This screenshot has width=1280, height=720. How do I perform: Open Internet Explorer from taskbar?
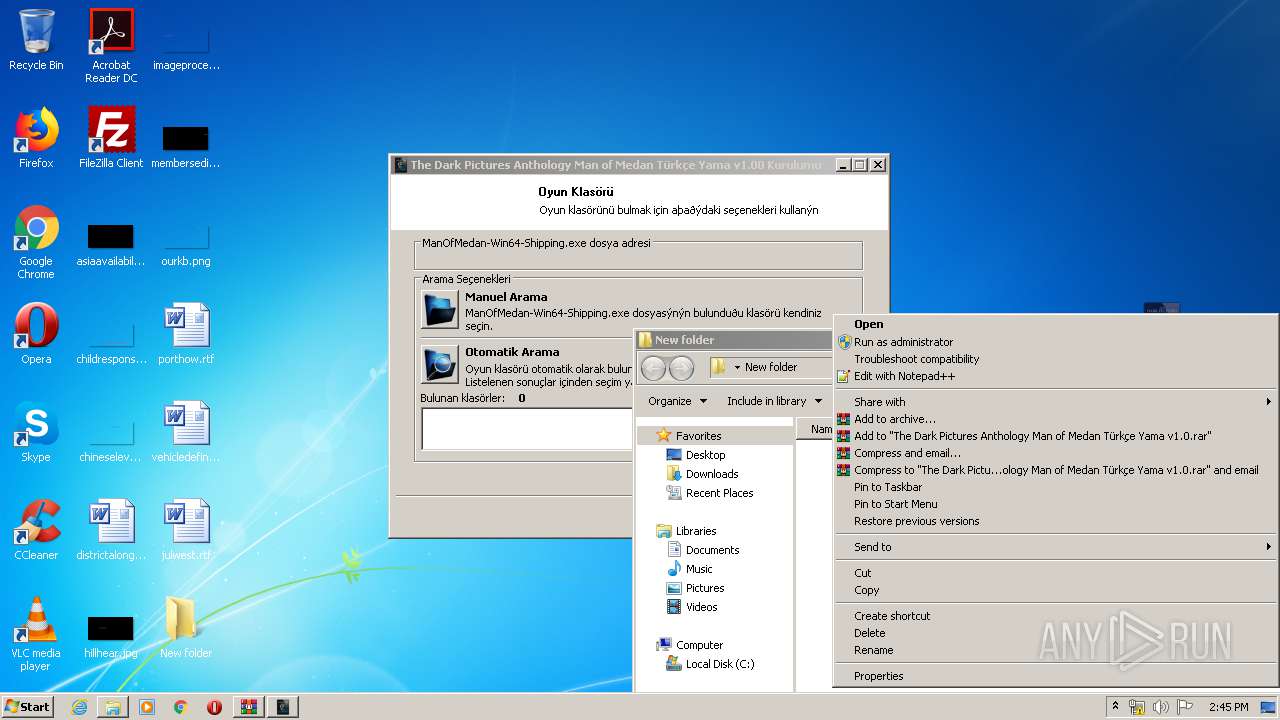point(79,707)
